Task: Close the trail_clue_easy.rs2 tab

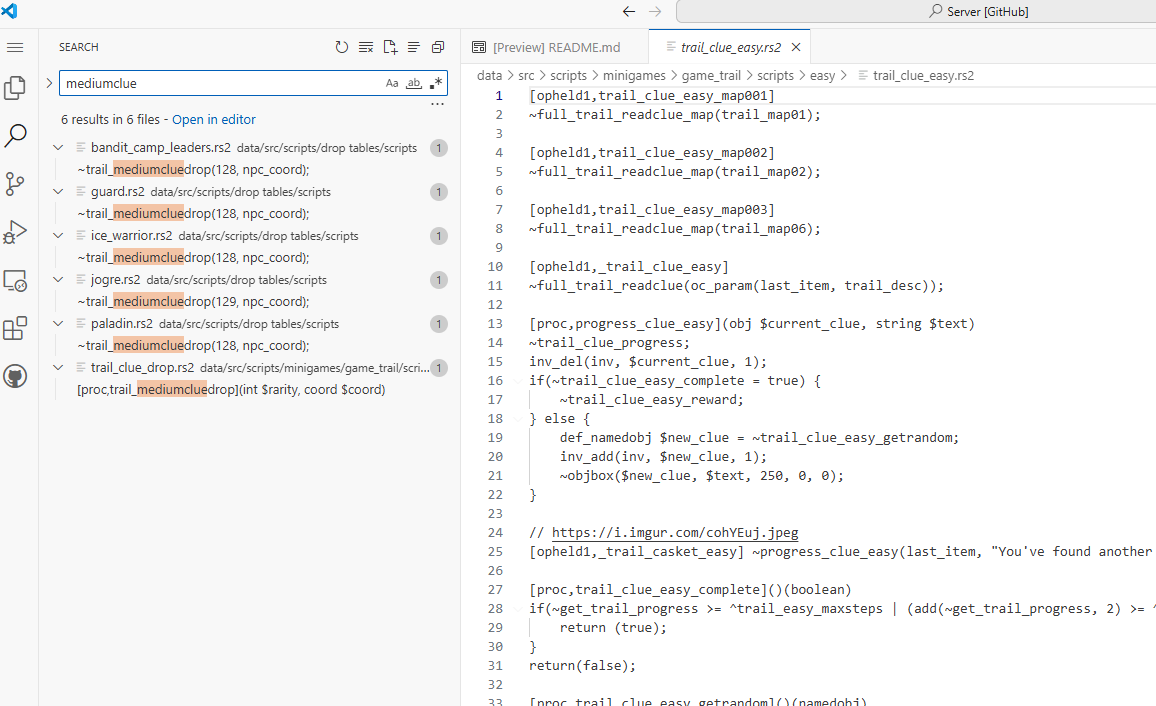Action: (x=795, y=47)
